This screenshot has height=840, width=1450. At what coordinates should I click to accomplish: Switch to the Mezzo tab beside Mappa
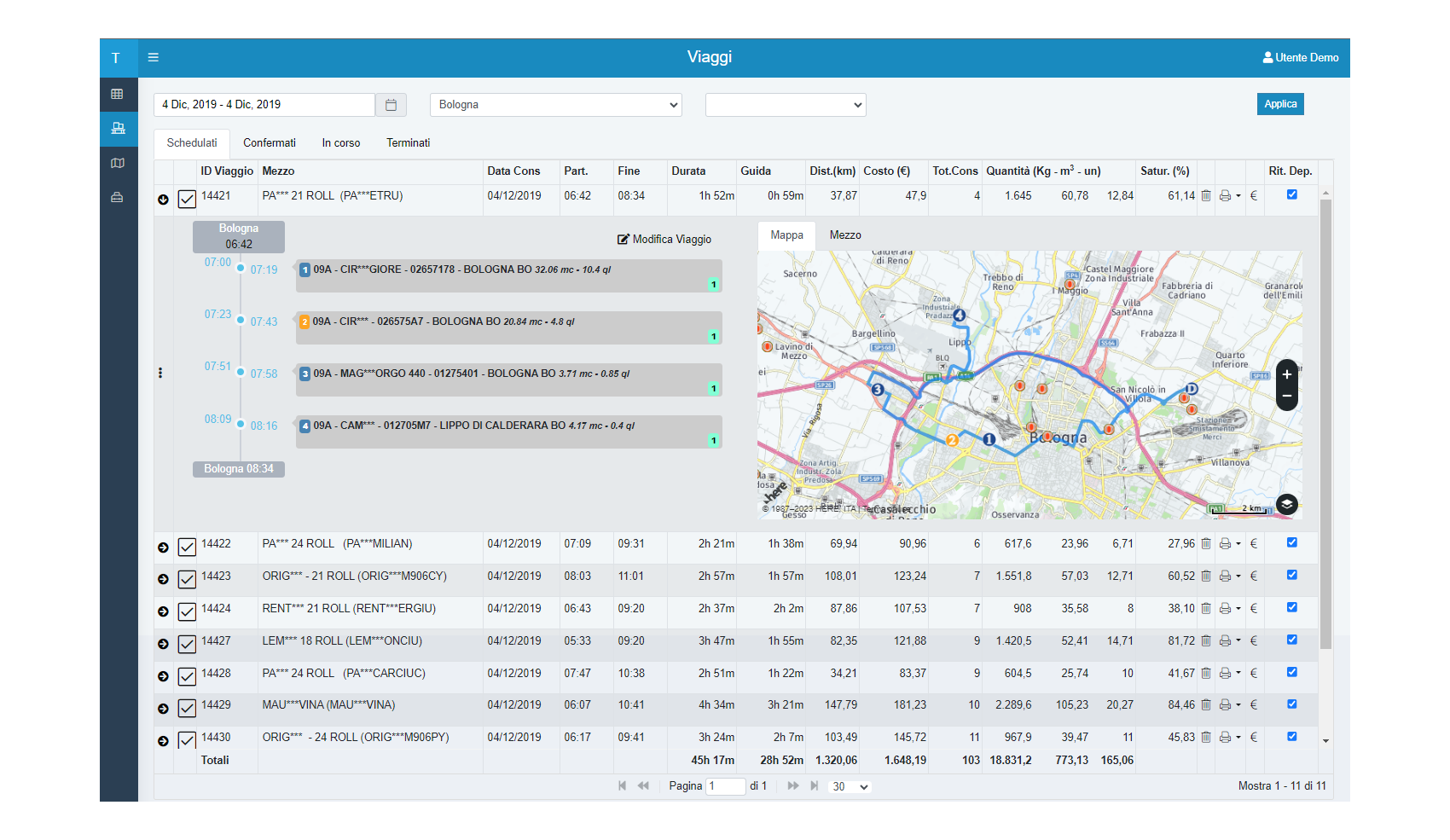(844, 235)
